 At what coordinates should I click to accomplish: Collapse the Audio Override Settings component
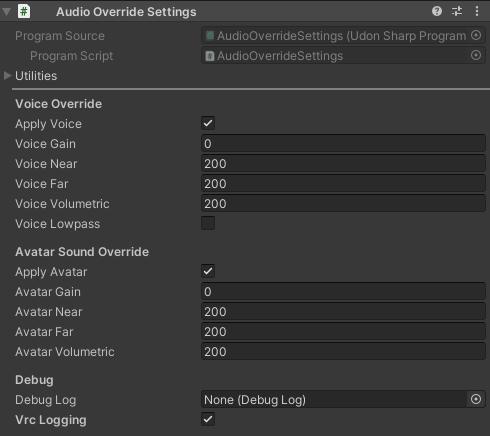tap(6, 12)
